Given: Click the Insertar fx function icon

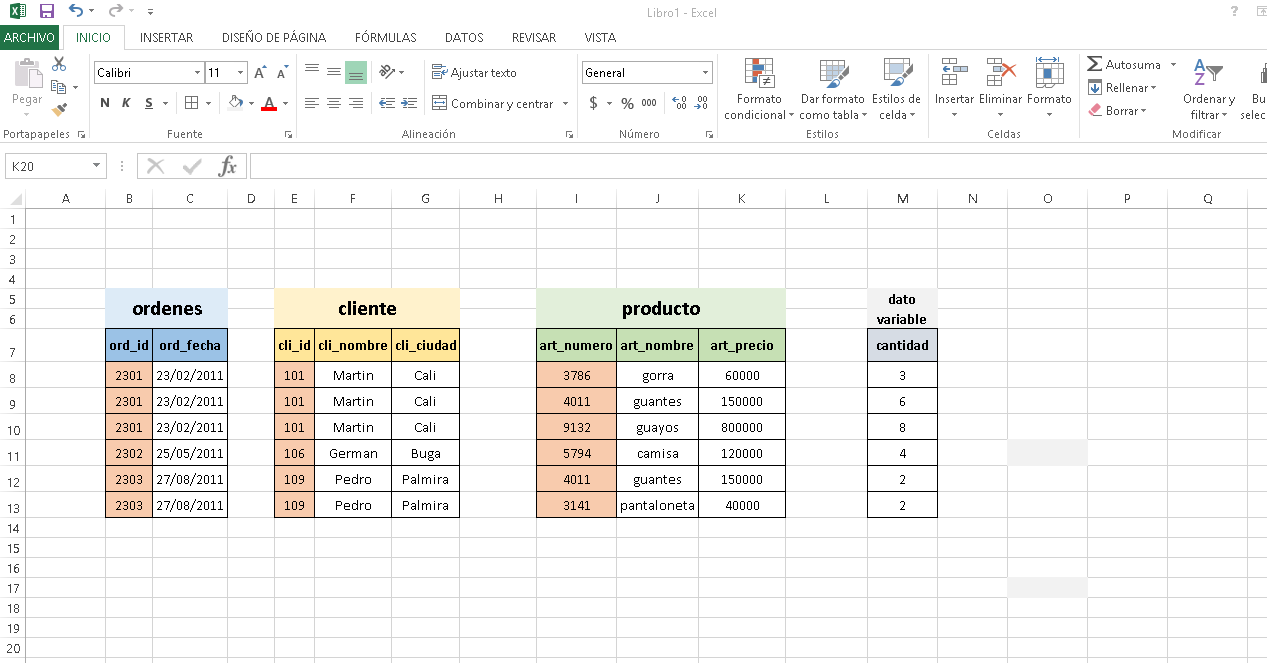Looking at the screenshot, I should coord(229,165).
